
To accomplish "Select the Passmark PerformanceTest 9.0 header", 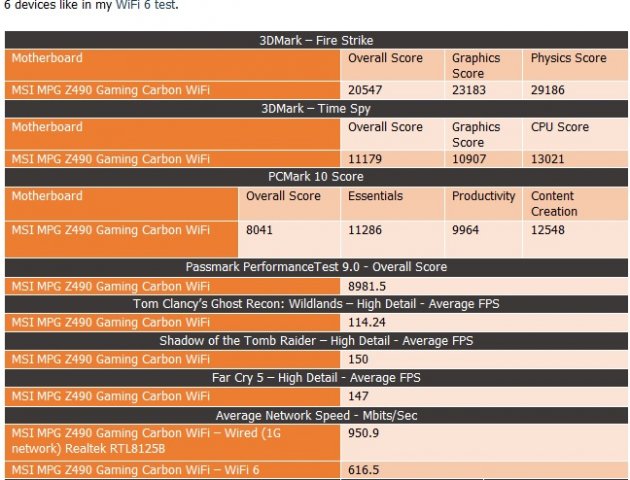I will pyautogui.click(x=316, y=267).
